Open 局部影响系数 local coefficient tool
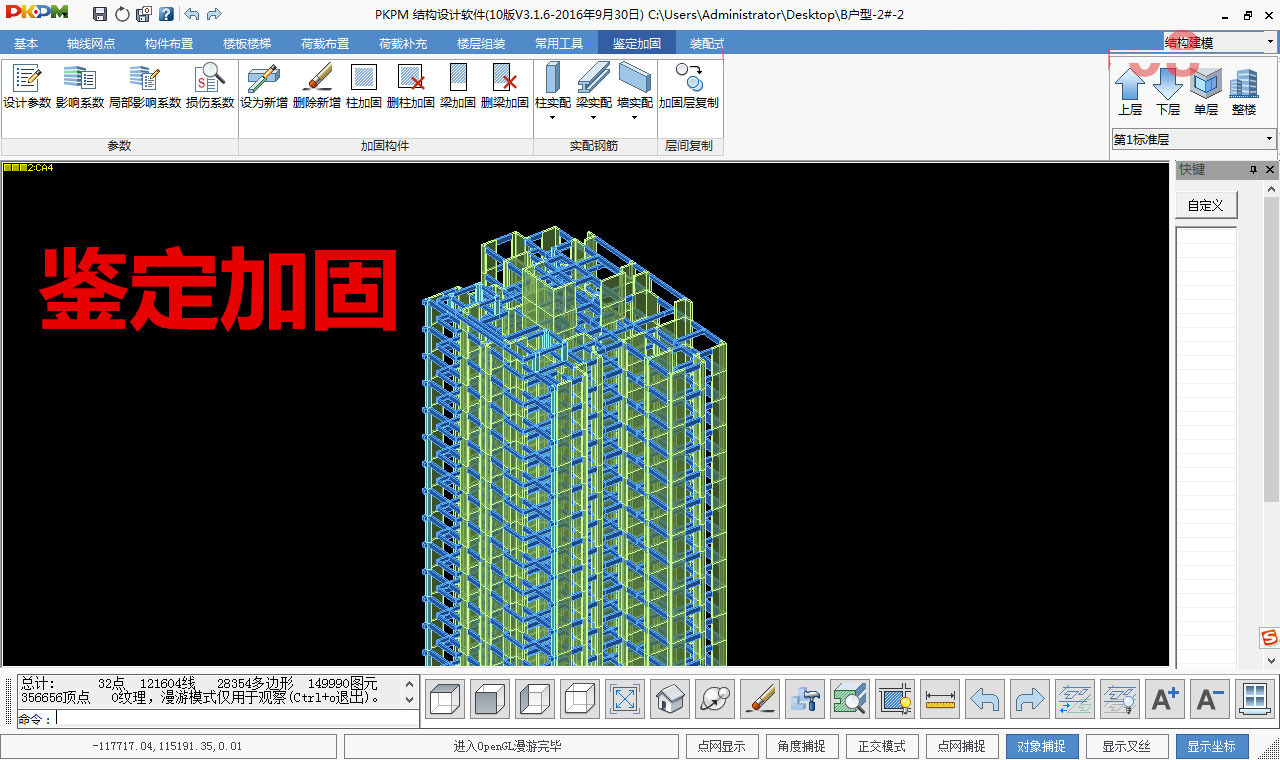 coord(145,86)
